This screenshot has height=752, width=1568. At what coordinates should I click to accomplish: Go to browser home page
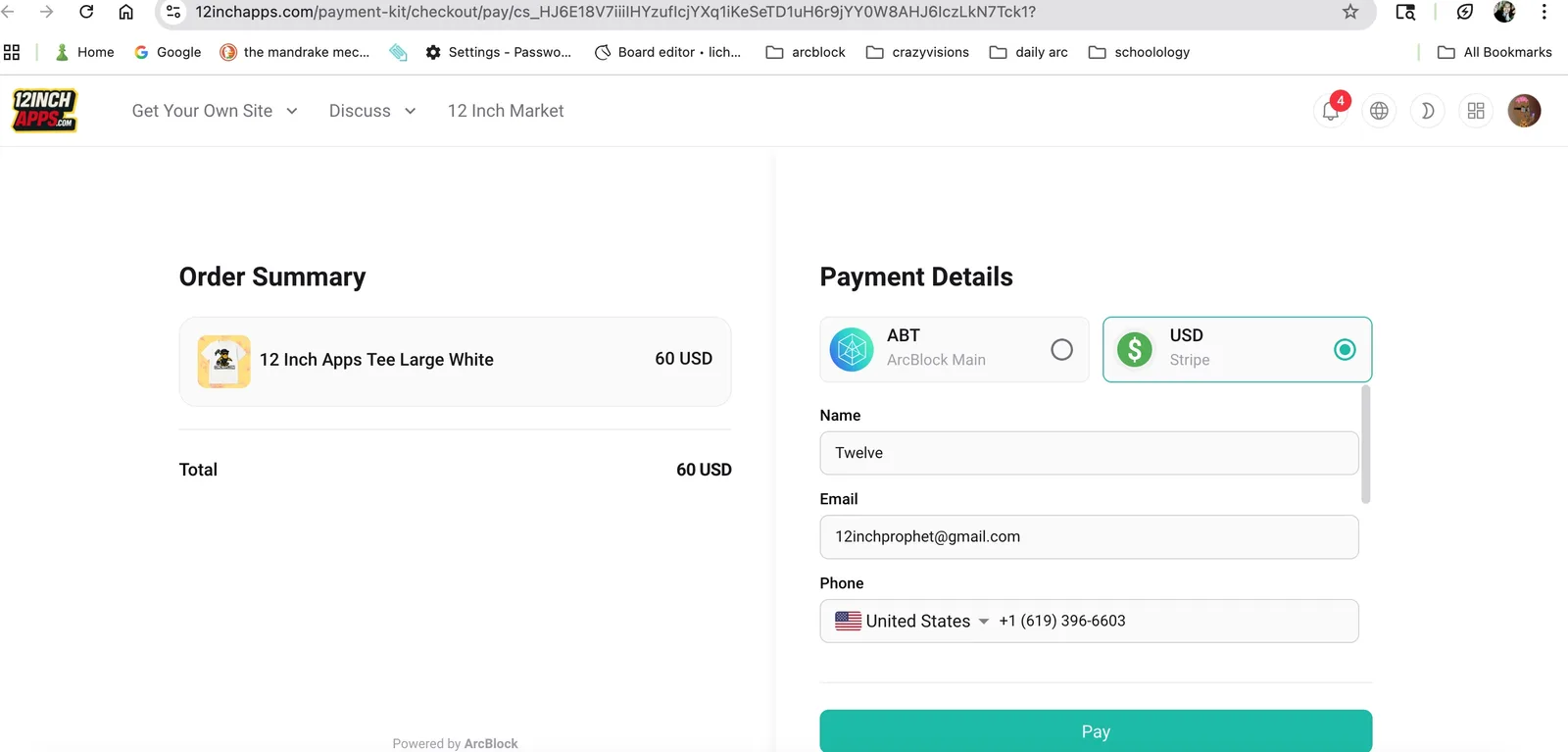point(126,12)
